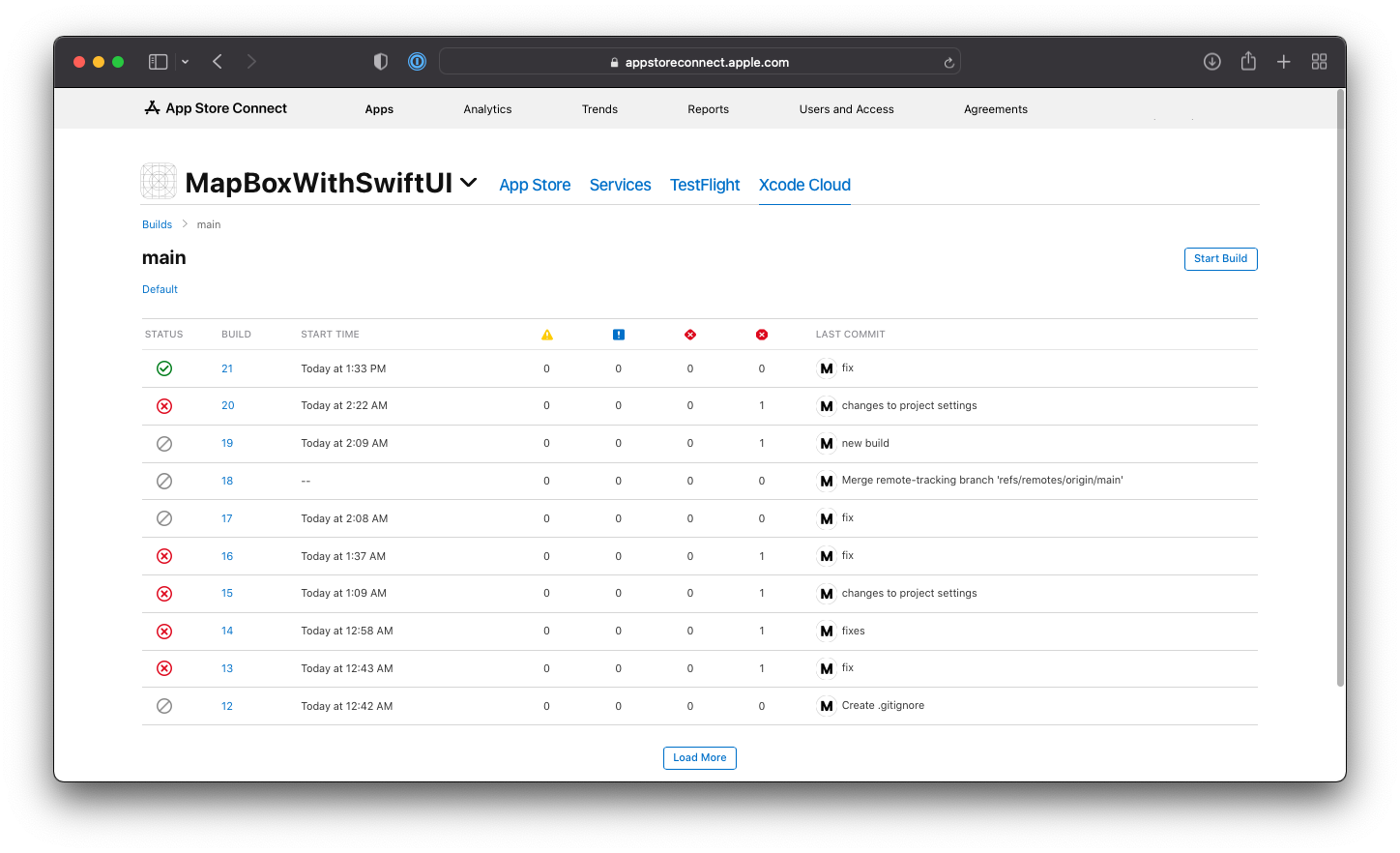Click the failed status icon for build 15
1400x853 pixels.
pos(164,594)
